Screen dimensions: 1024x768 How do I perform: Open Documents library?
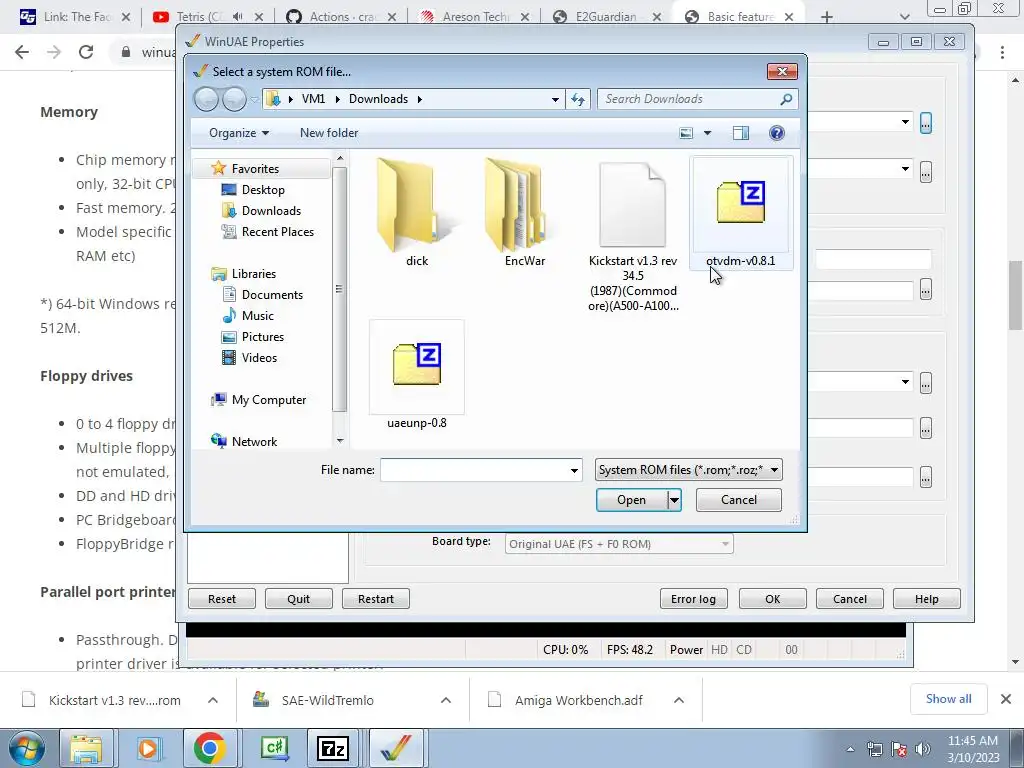tap(272, 295)
